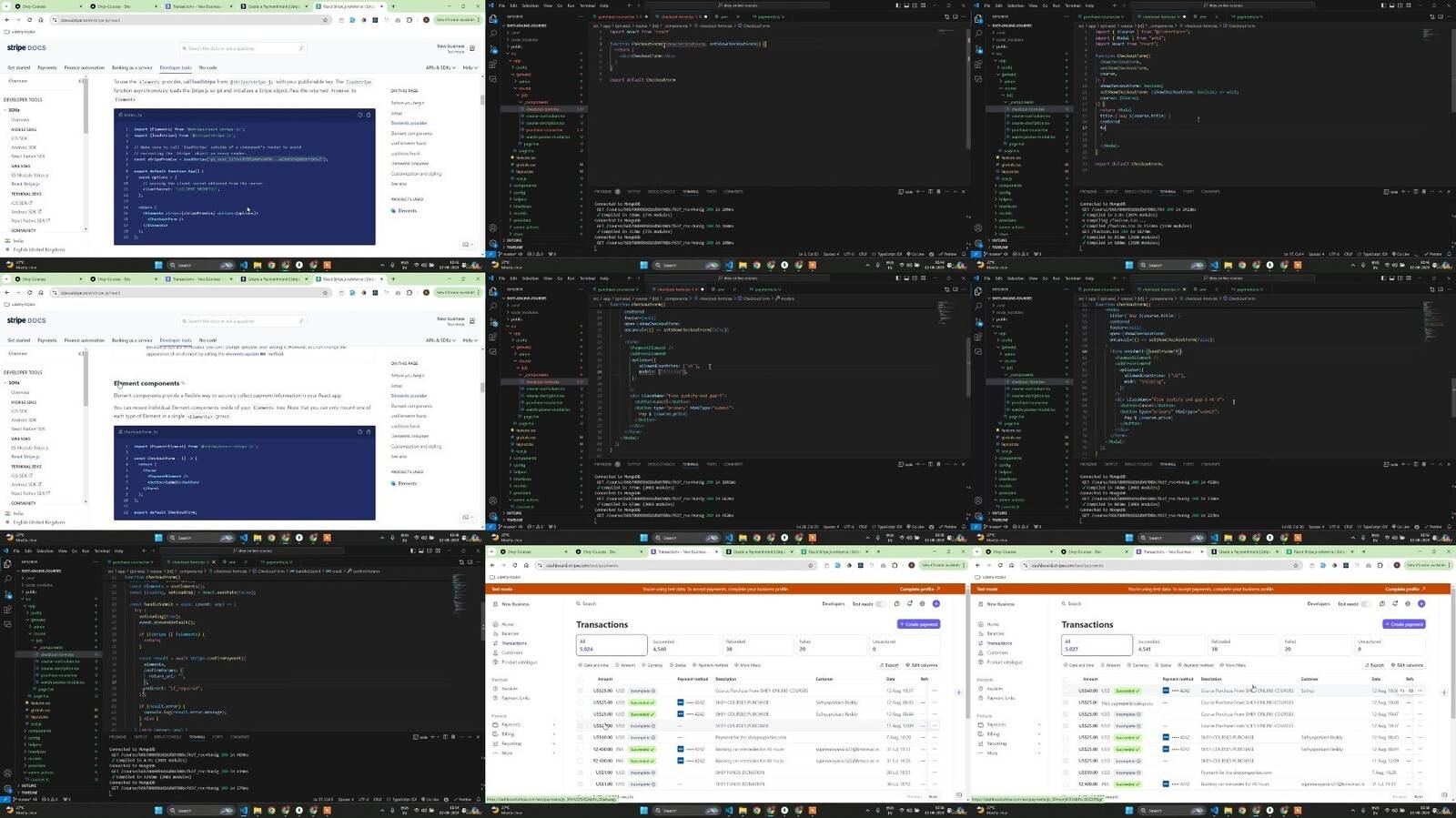Settings gear icon on Transactions page showing 5,024
The width and height of the screenshot is (1456, 818).
click(x=923, y=603)
